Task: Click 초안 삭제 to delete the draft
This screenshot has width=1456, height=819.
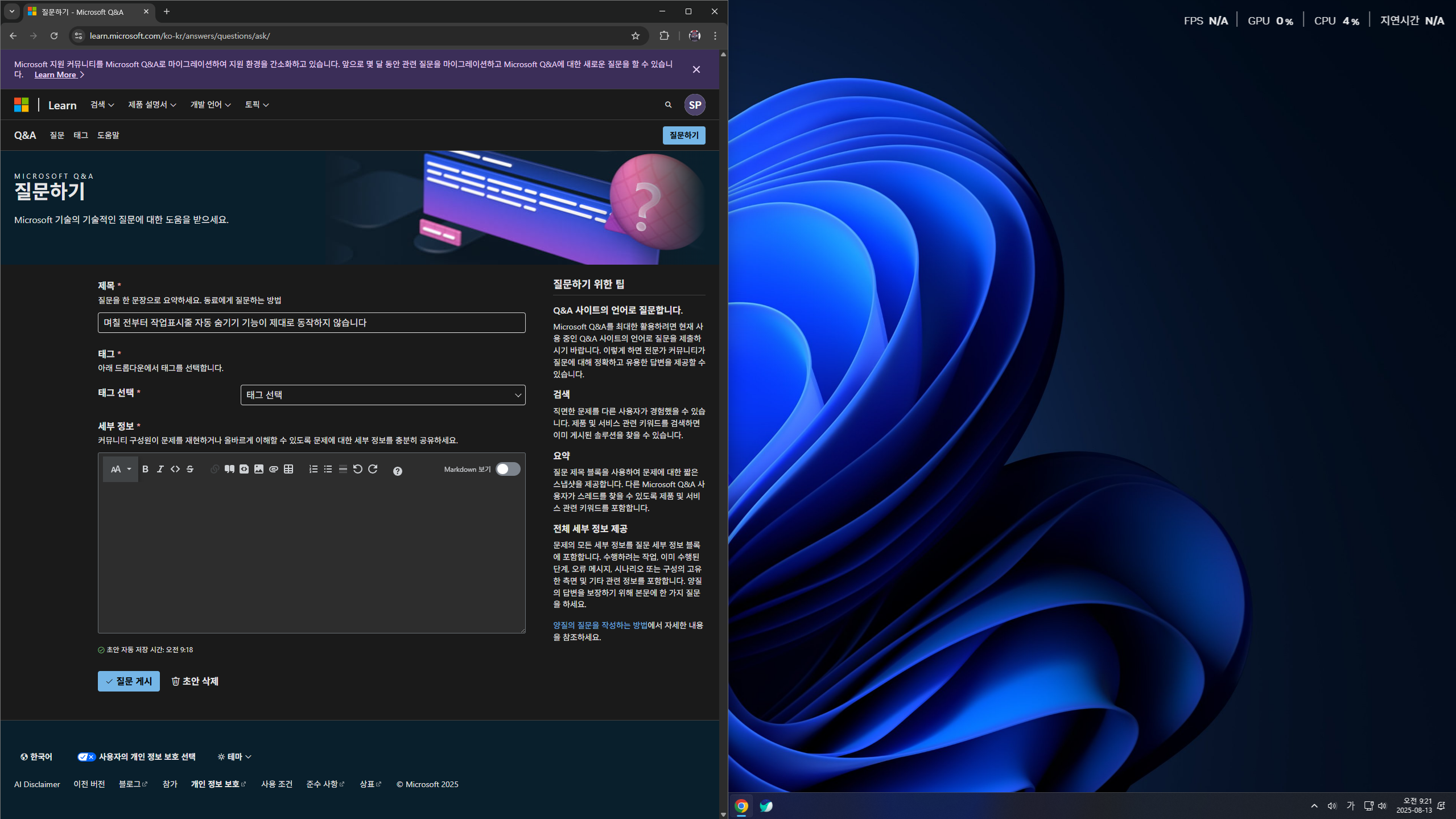Action: (195, 681)
